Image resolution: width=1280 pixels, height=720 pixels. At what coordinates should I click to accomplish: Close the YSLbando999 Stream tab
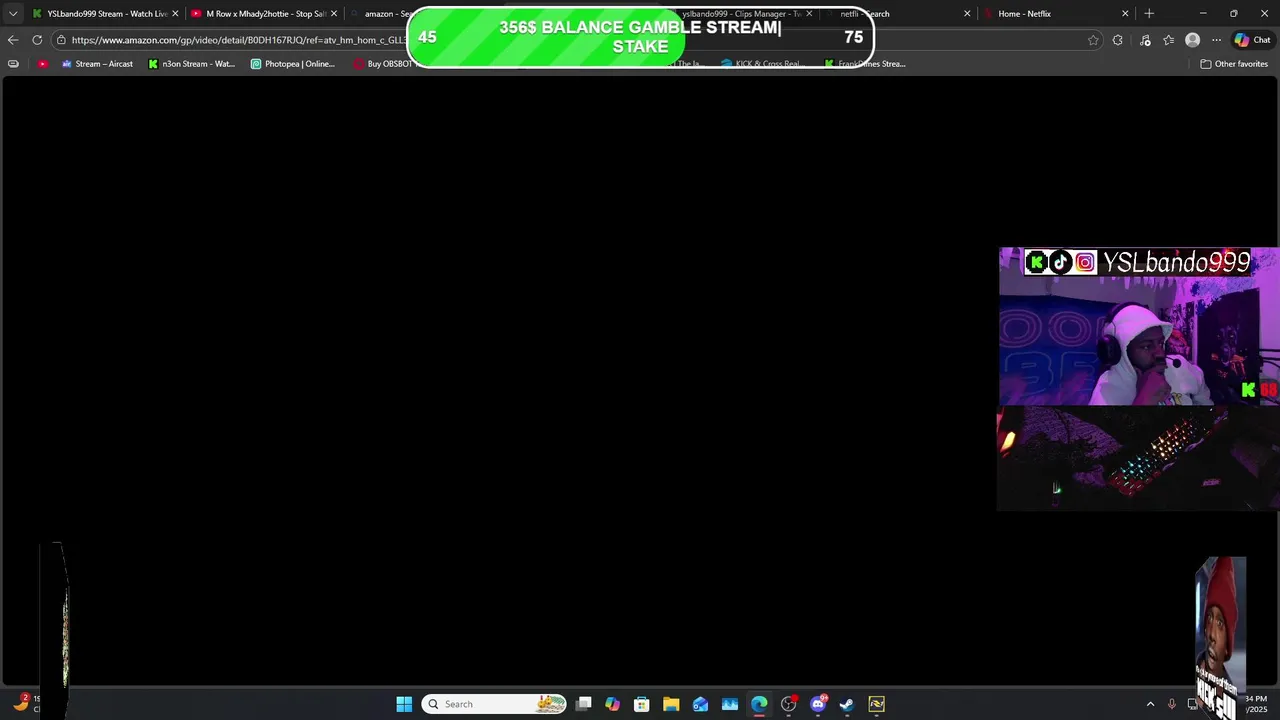tap(175, 14)
